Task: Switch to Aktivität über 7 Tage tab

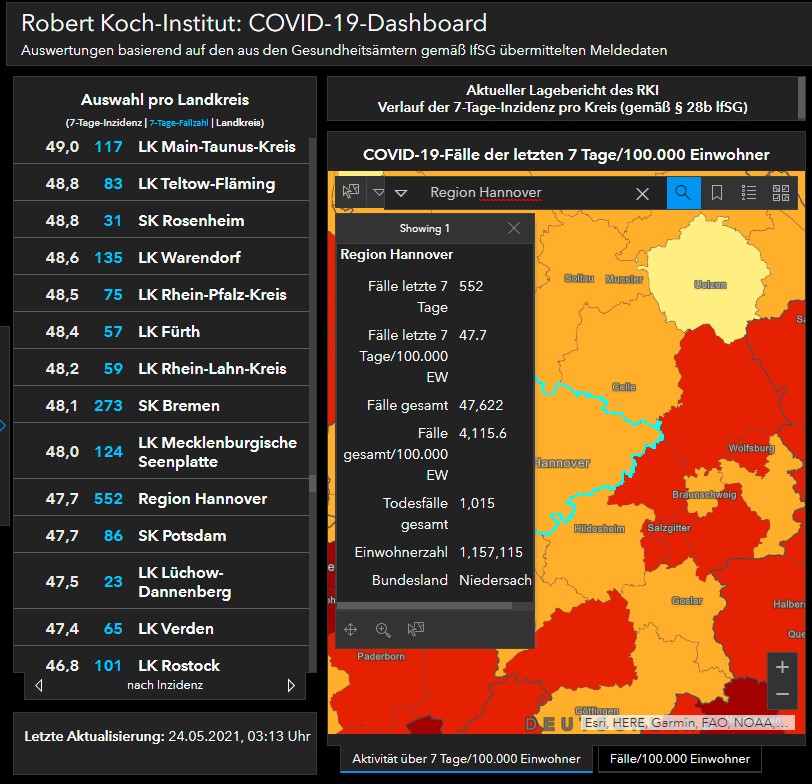Action: 466,759
